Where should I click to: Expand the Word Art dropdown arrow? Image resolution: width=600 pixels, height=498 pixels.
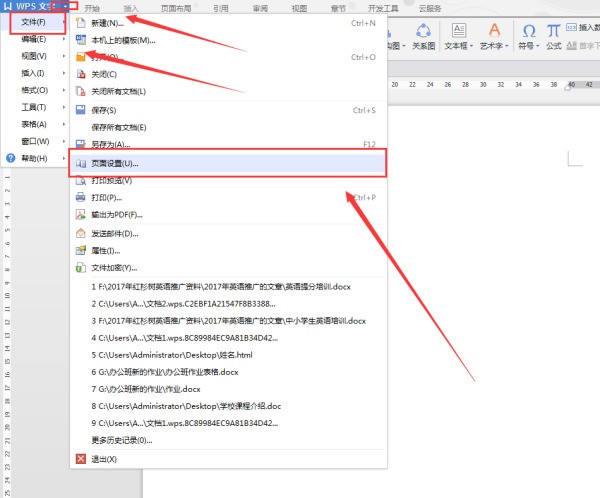point(507,46)
